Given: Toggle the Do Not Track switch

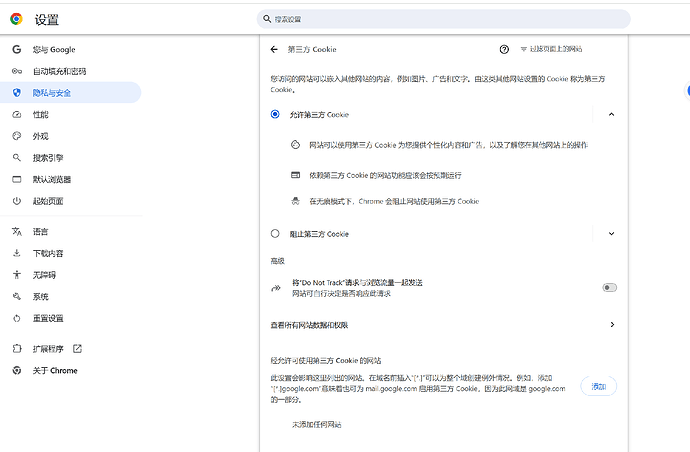Looking at the screenshot, I should [609, 288].
